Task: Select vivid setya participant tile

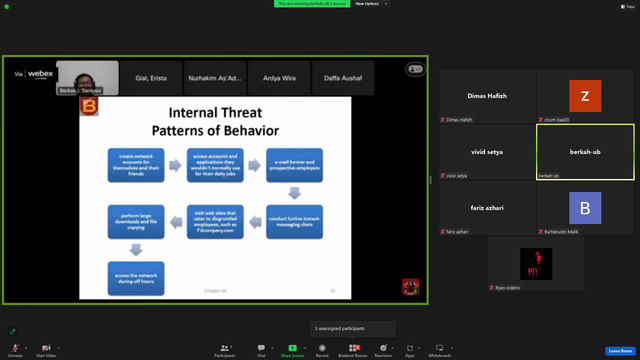Action: [487, 152]
